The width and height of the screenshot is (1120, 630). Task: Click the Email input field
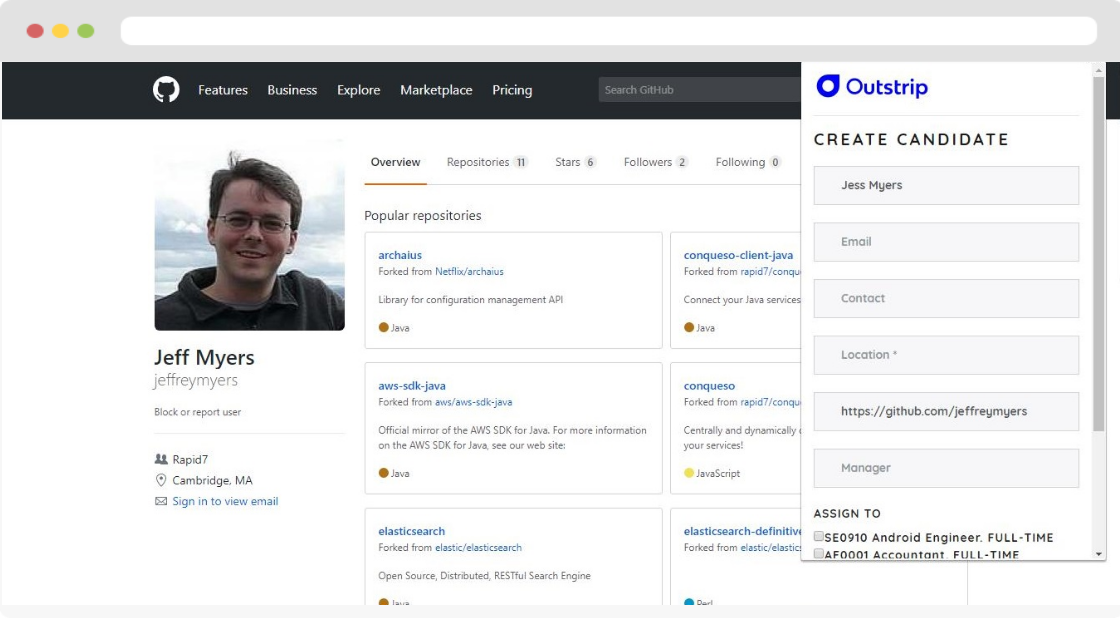pyautogui.click(x=946, y=242)
